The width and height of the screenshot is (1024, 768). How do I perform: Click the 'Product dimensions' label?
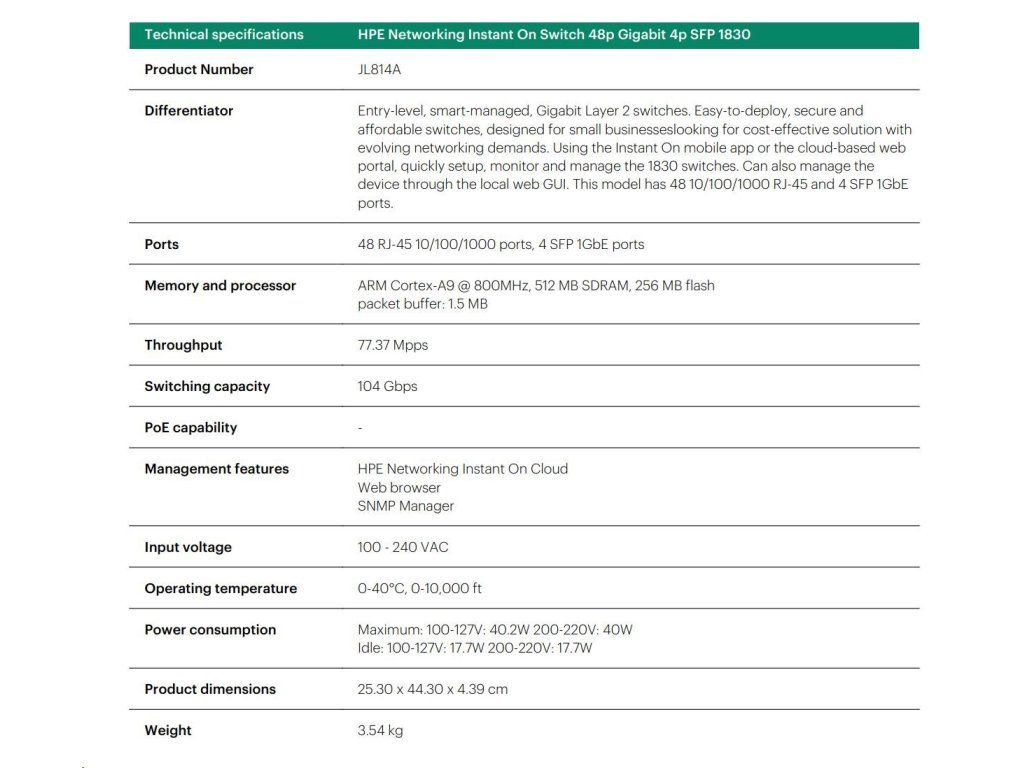click(x=210, y=689)
